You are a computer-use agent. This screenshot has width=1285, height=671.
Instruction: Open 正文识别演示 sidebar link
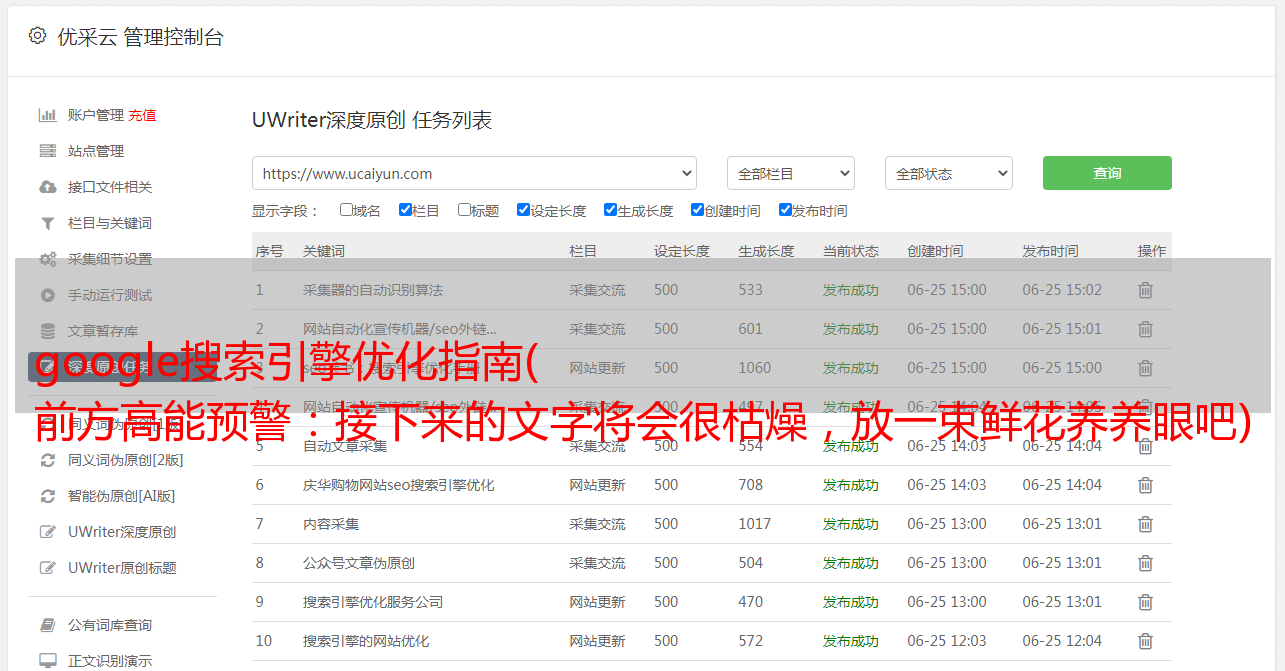(110, 661)
